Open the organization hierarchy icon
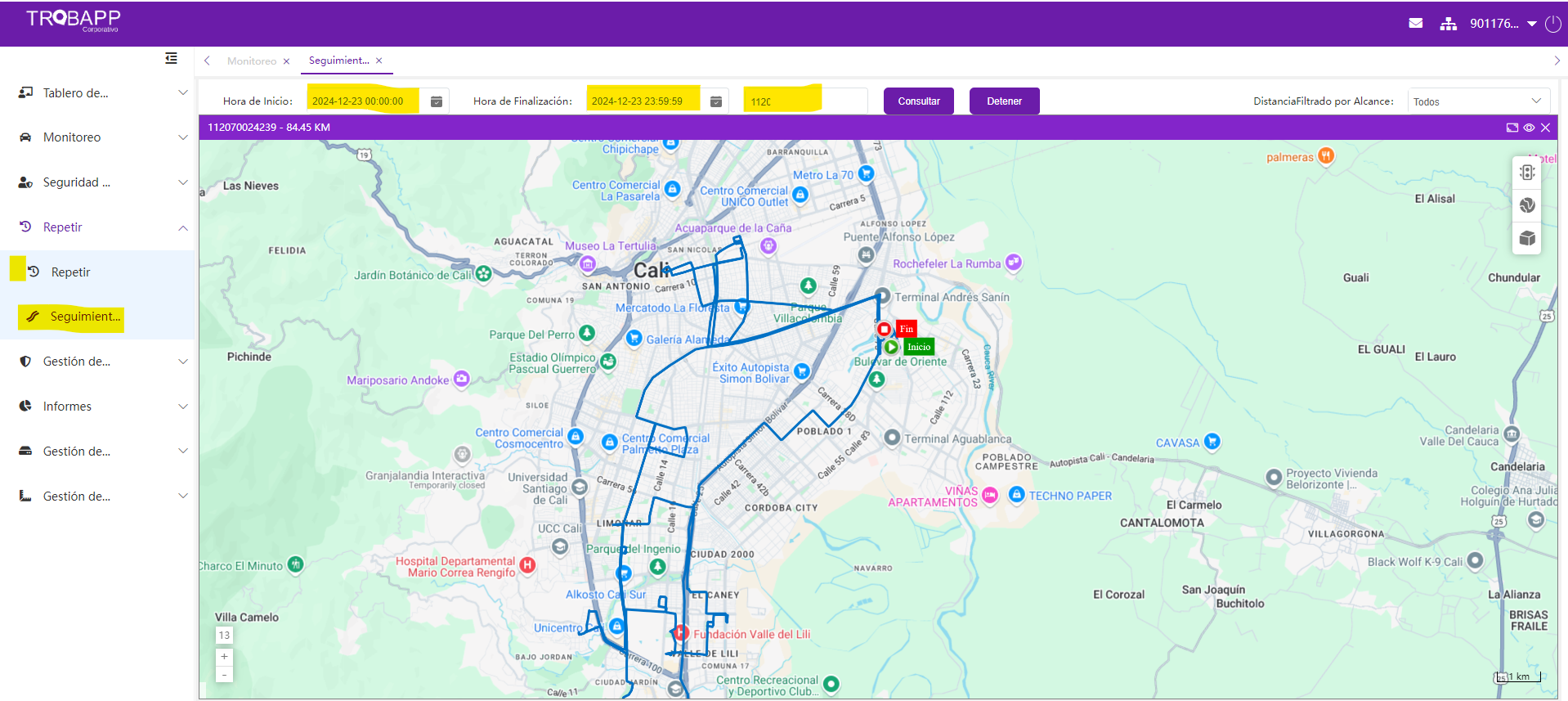The height and width of the screenshot is (701, 1568). pyautogui.click(x=1449, y=24)
